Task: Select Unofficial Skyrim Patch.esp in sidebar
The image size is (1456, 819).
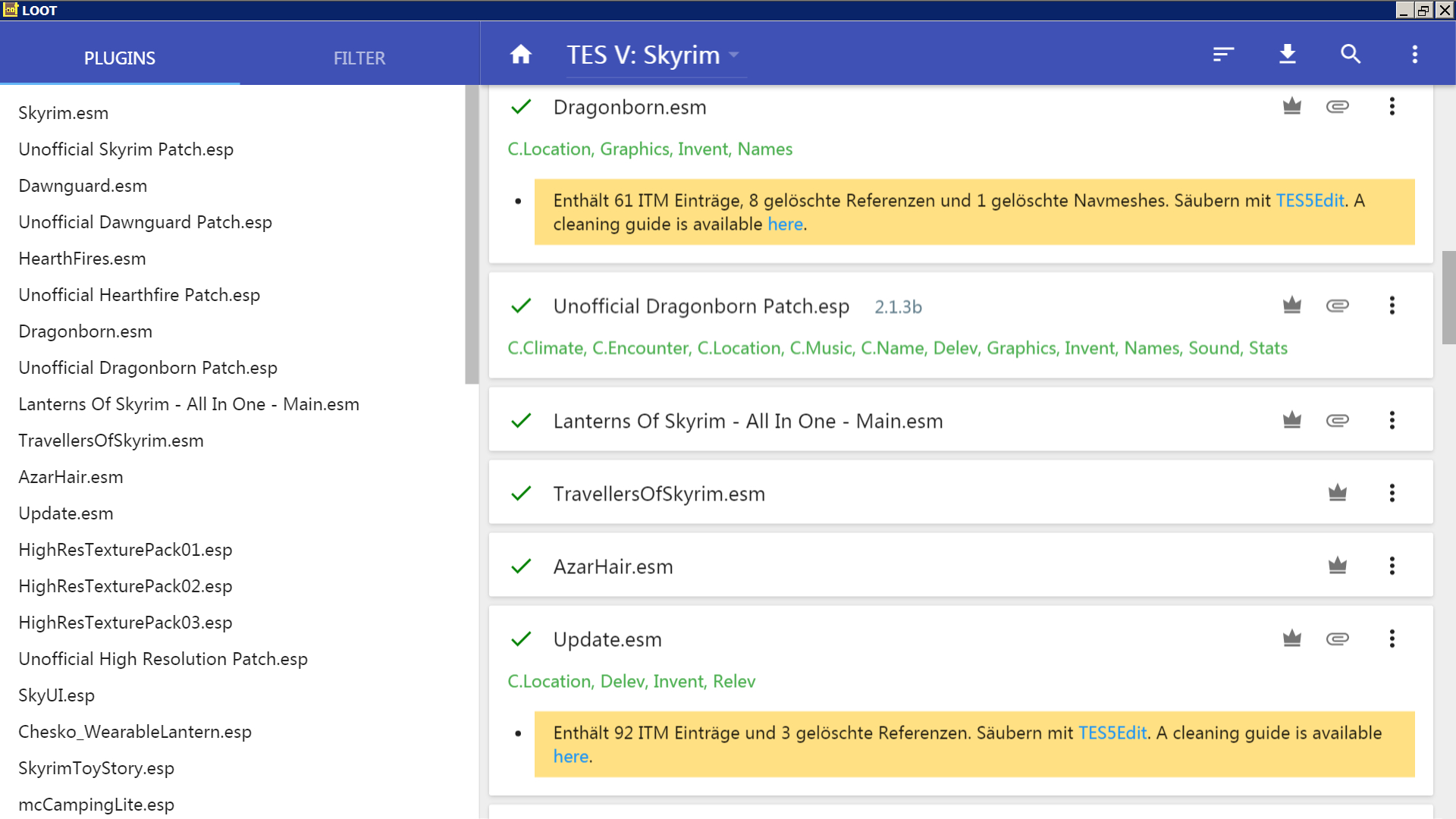Action: coord(126,149)
